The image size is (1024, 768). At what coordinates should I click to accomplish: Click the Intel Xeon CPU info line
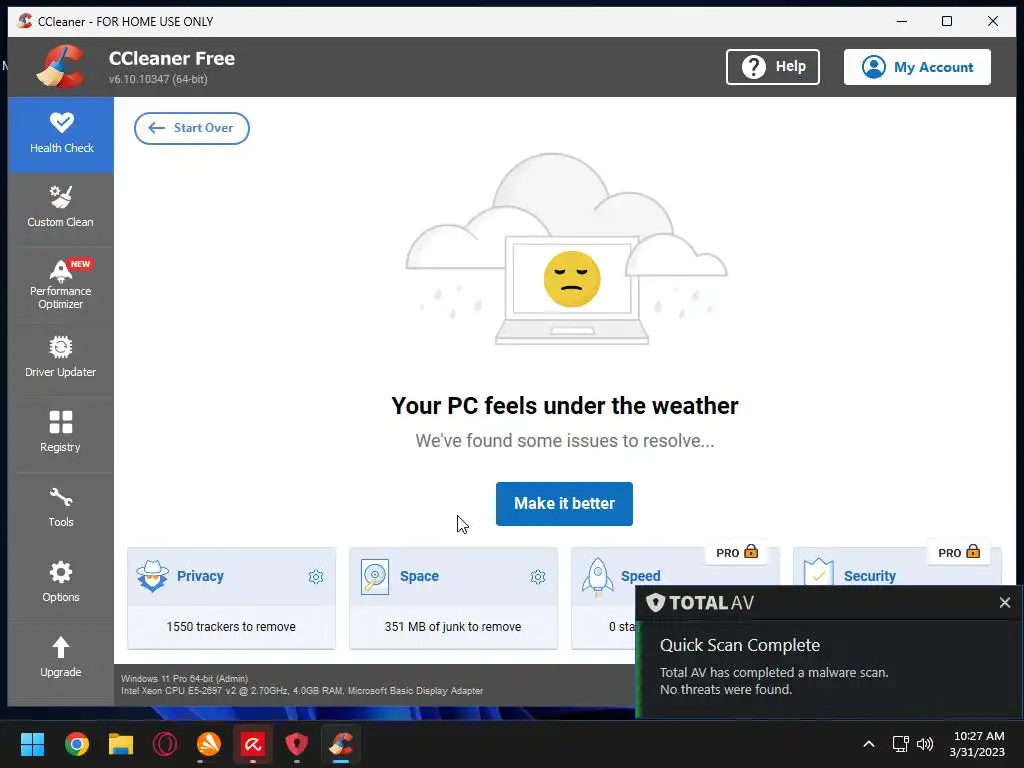(302, 690)
